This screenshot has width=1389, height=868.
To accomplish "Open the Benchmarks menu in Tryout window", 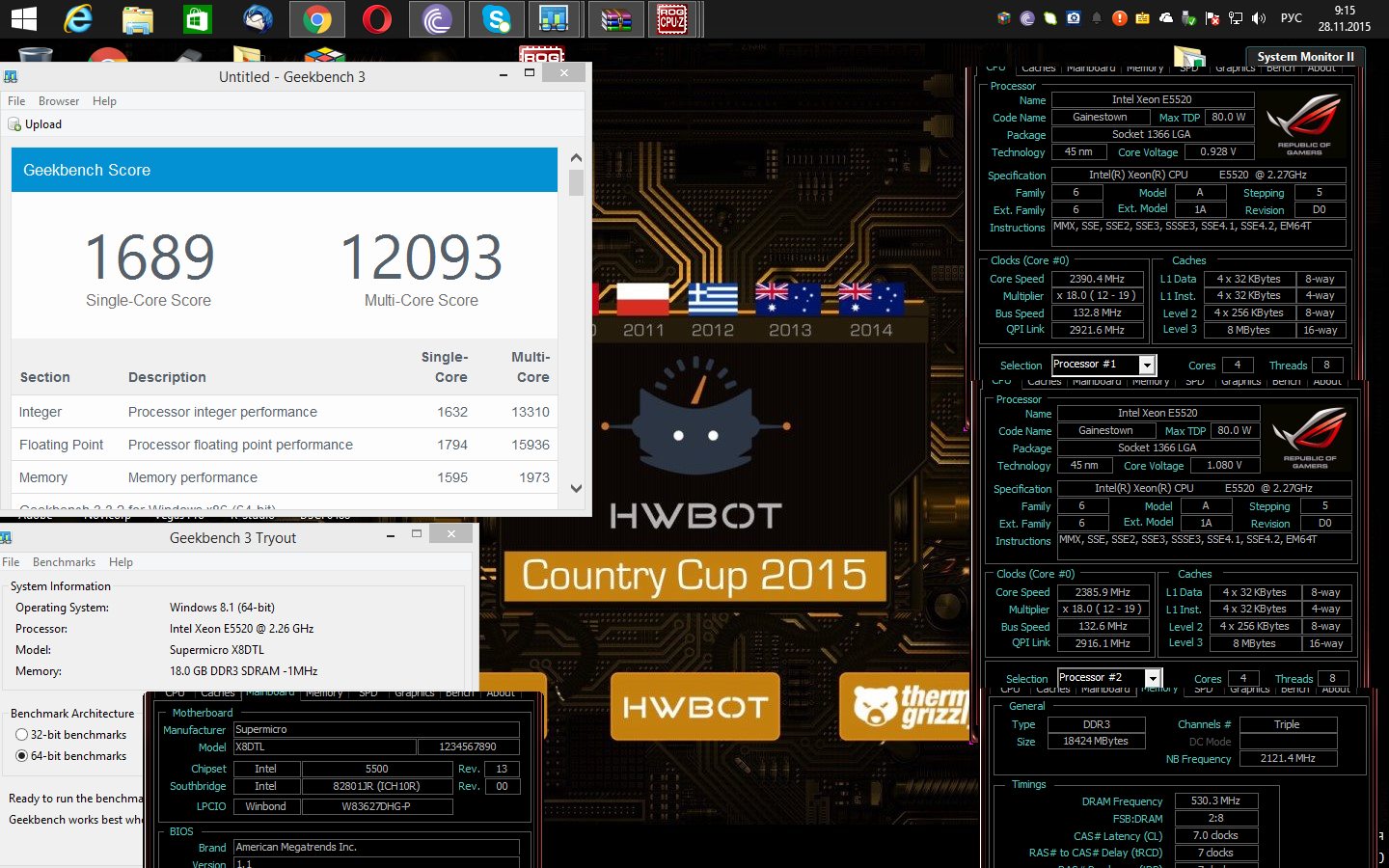I will point(64,562).
